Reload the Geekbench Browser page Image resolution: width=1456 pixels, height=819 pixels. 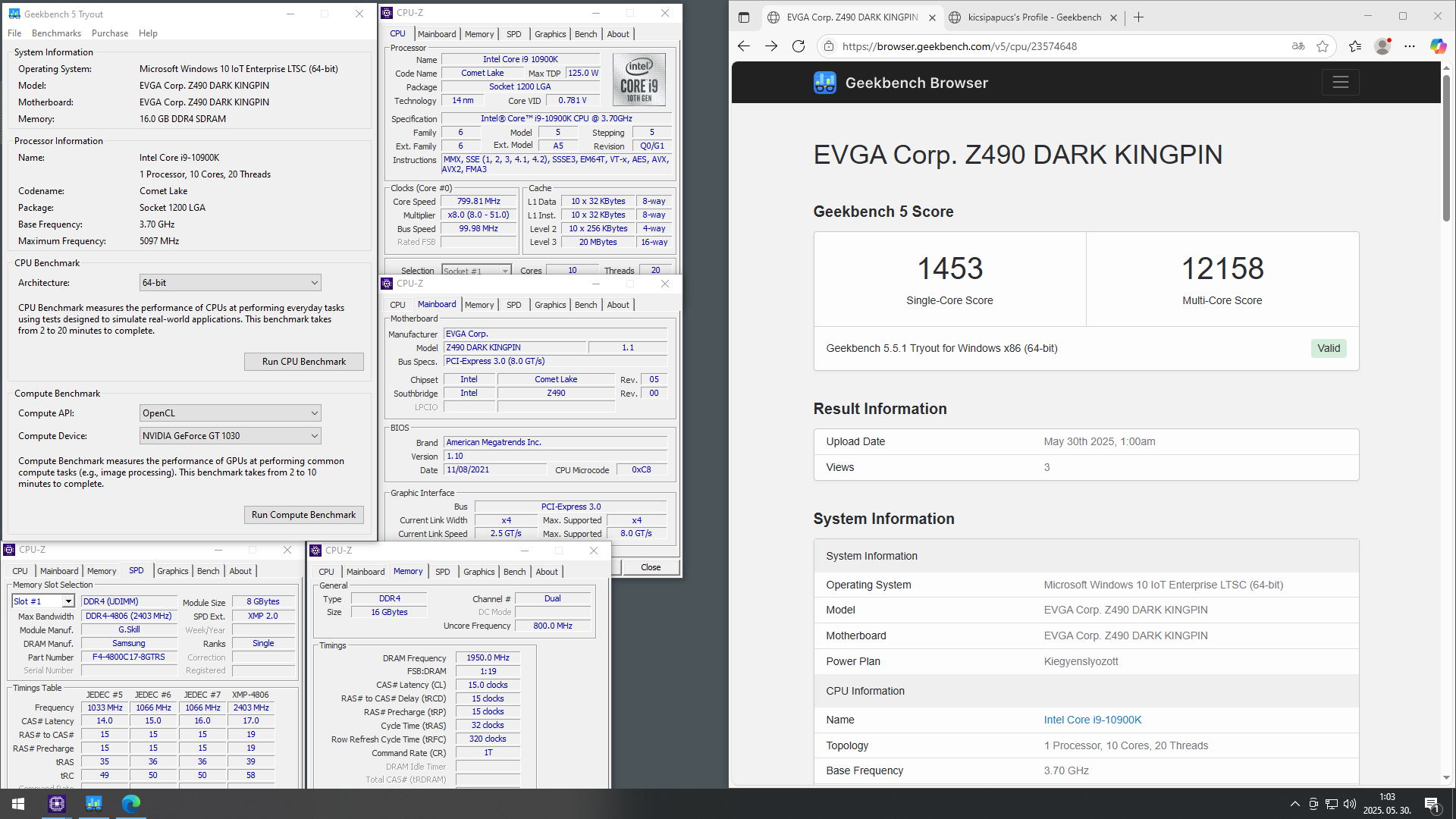[x=798, y=46]
